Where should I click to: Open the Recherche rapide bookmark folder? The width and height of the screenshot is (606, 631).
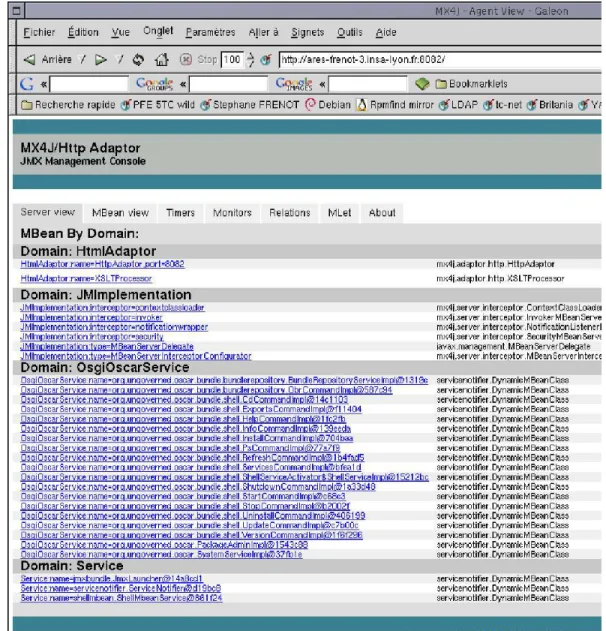coord(68,105)
